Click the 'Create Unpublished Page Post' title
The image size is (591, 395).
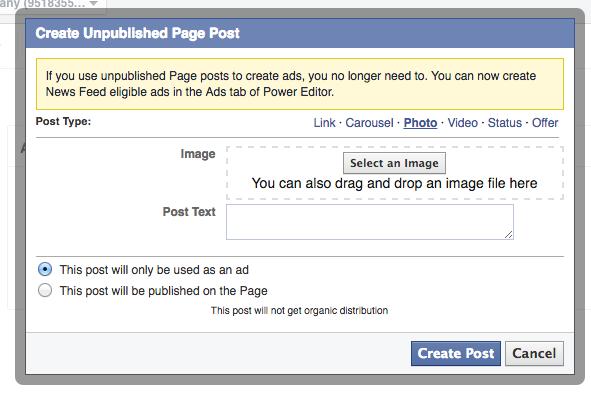(x=138, y=33)
